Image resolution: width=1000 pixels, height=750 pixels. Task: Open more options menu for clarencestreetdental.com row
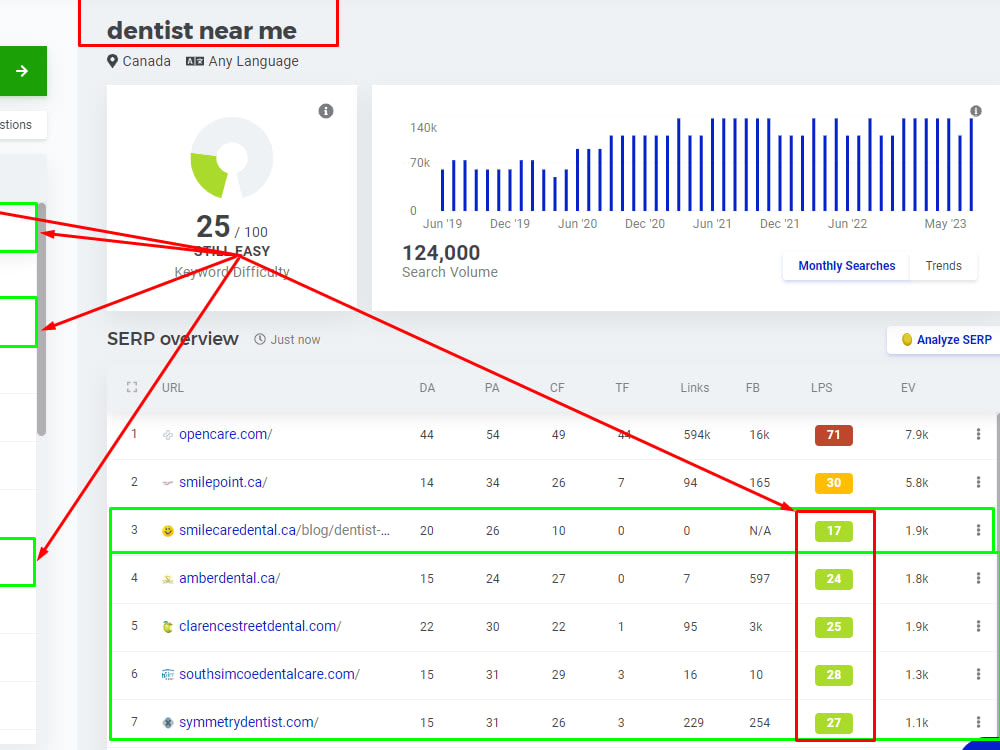click(978, 626)
